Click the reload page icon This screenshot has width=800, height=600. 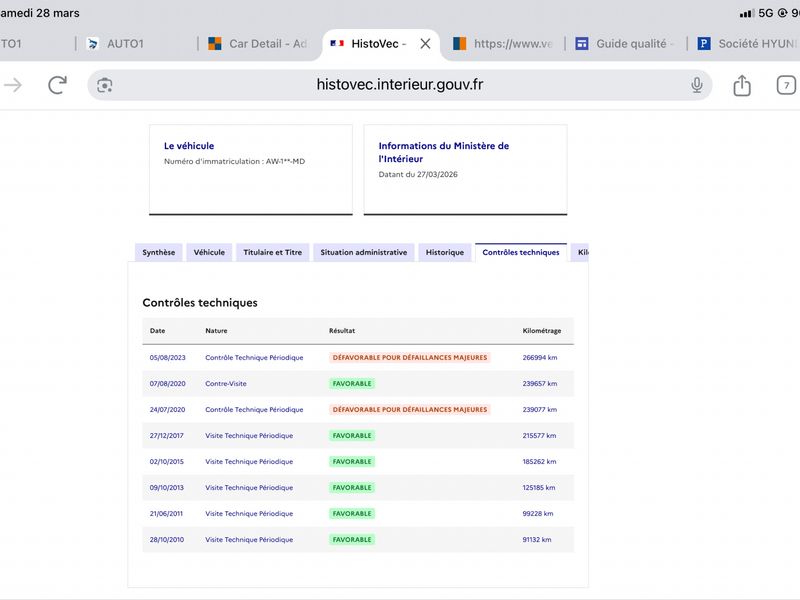[x=57, y=85]
